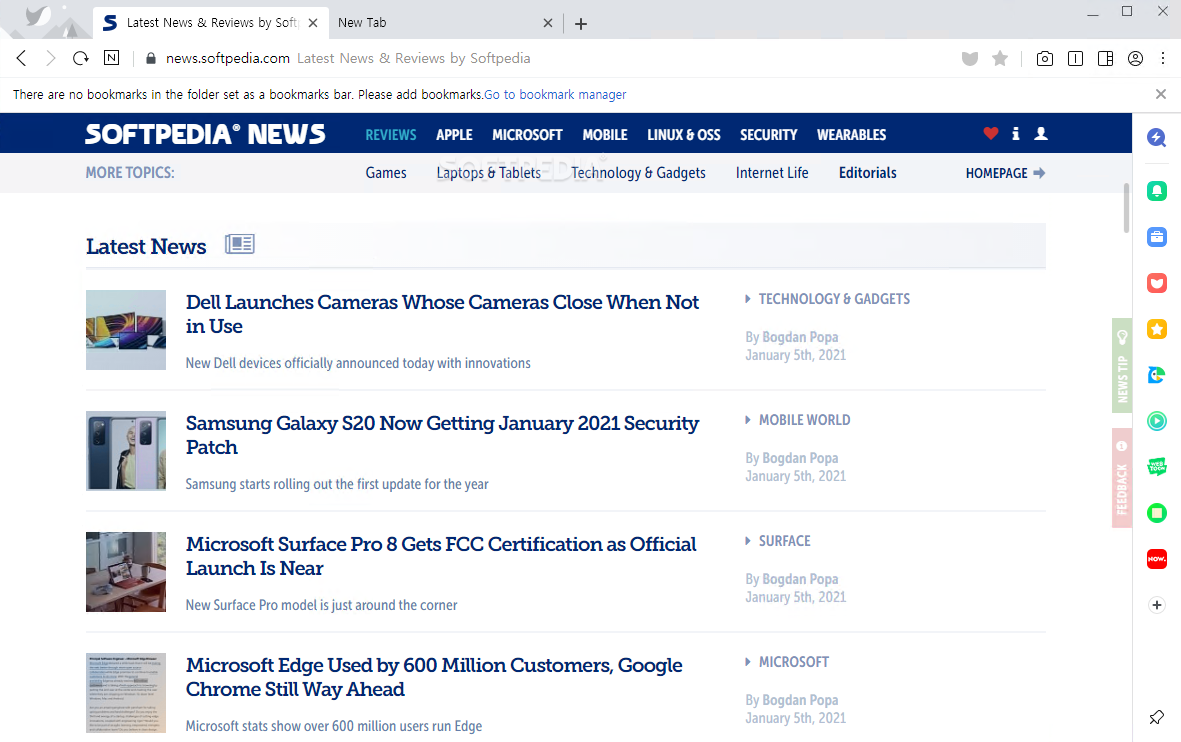Add a new sidebar app with plus
This screenshot has width=1181, height=742.
pyautogui.click(x=1157, y=605)
